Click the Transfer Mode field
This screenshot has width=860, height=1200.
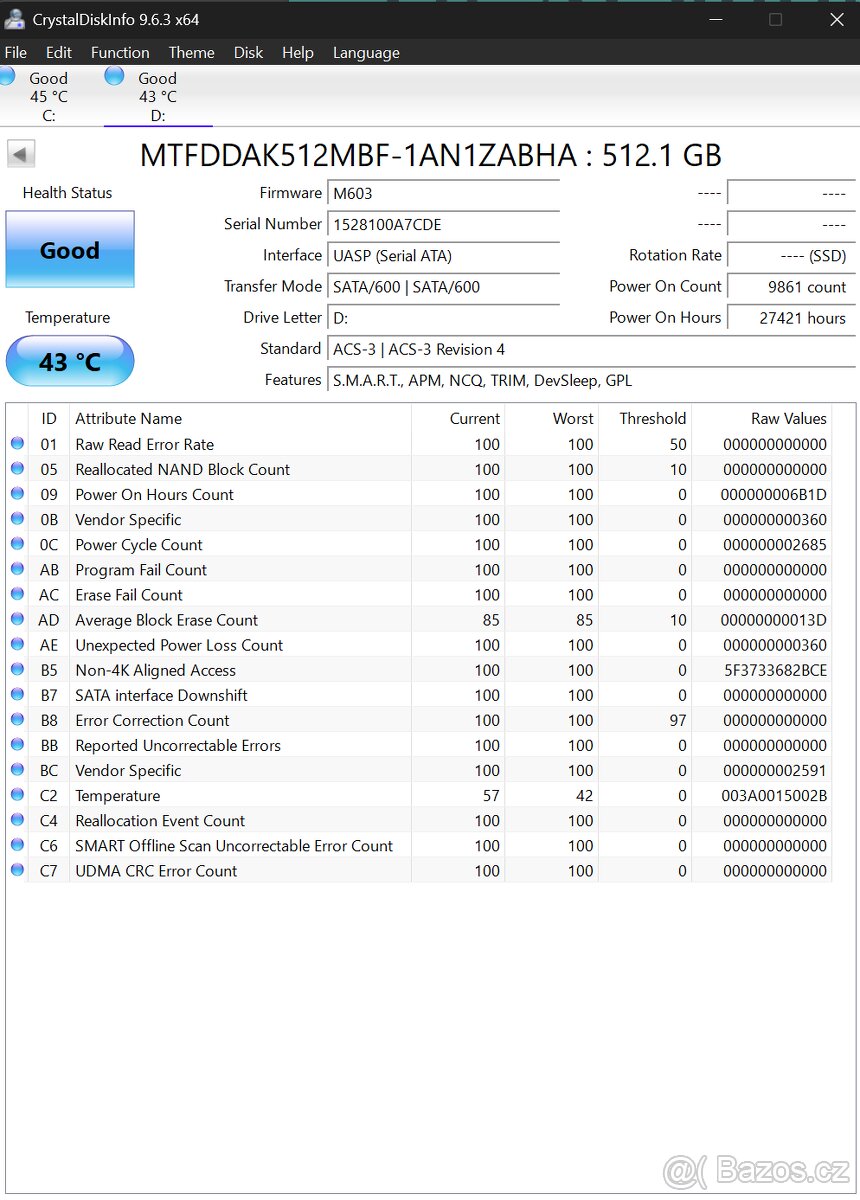(444, 286)
